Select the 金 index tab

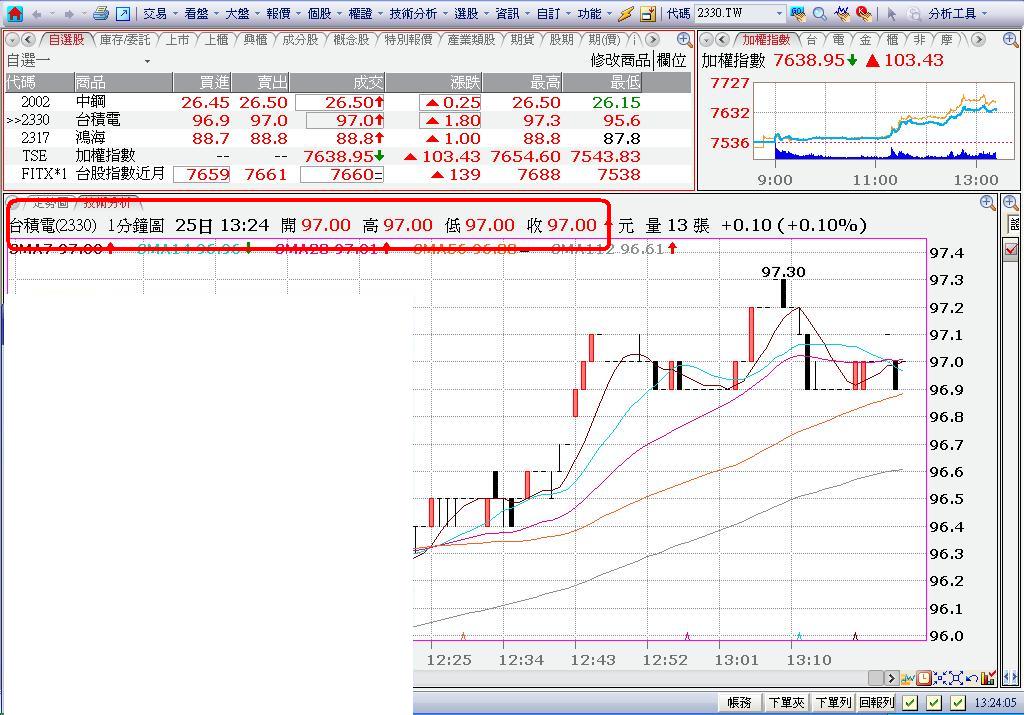click(866, 40)
